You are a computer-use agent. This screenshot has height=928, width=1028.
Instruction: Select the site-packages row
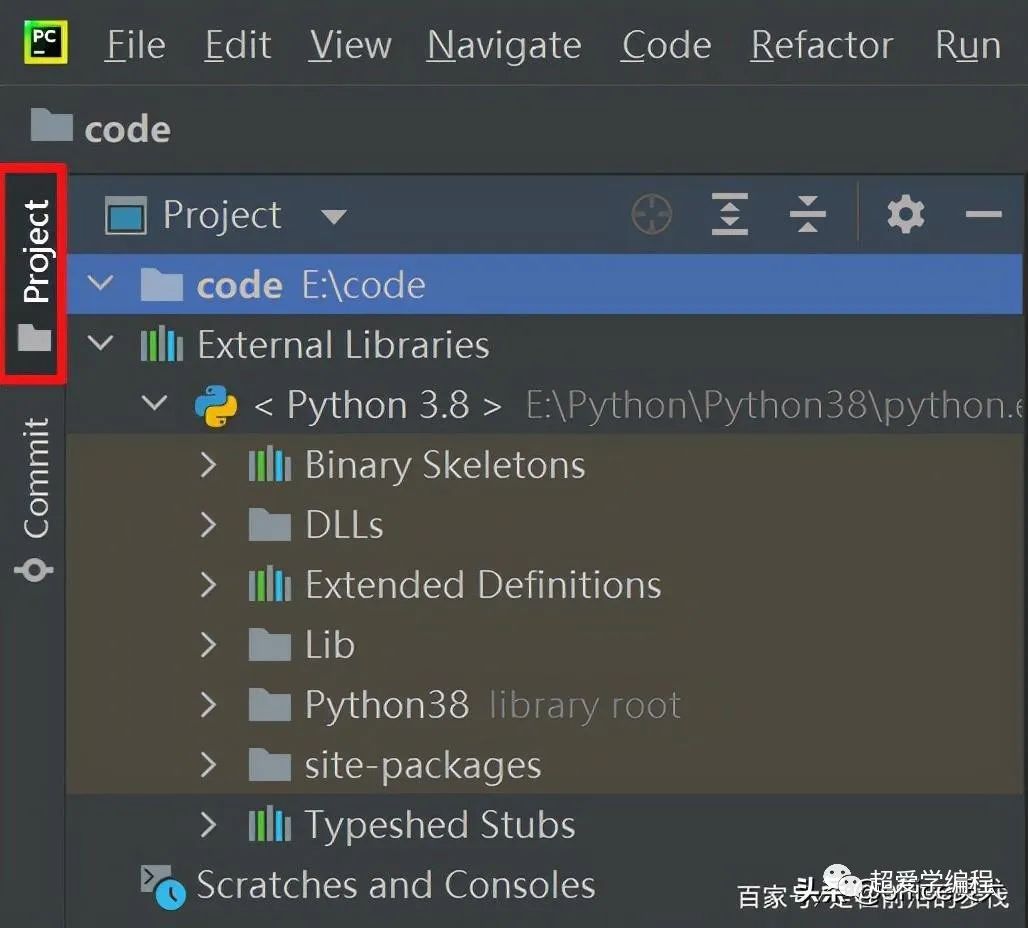[x=544, y=764]
